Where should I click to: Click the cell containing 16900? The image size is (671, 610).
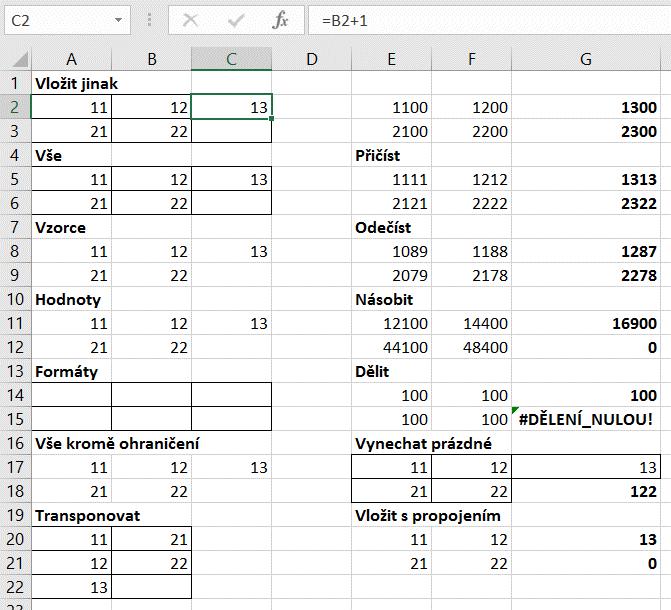pyautogui.click(x=586, y=323)
